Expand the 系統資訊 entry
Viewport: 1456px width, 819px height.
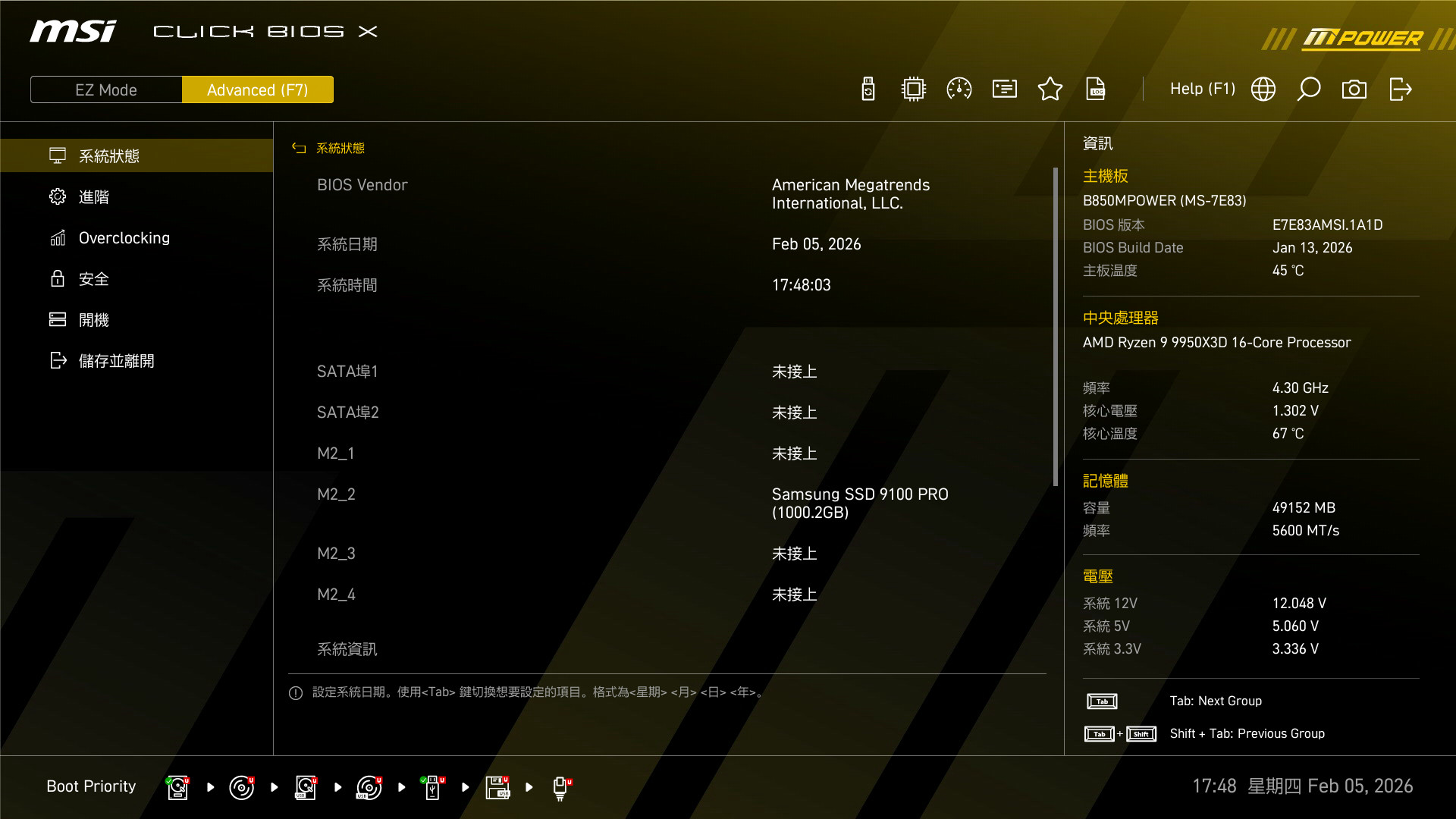click(347, 649)
